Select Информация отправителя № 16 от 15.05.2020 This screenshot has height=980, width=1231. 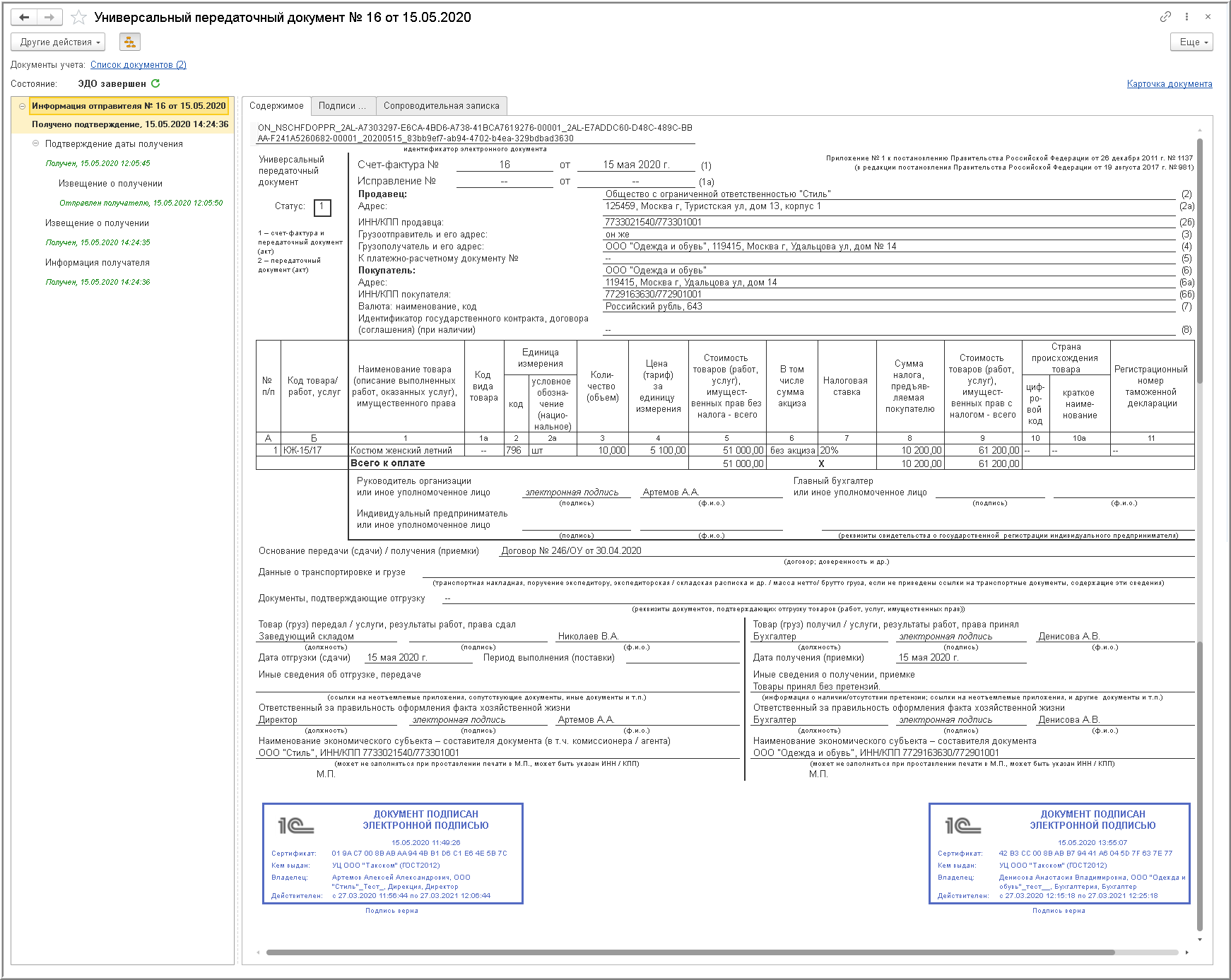[x=129, y=106]
